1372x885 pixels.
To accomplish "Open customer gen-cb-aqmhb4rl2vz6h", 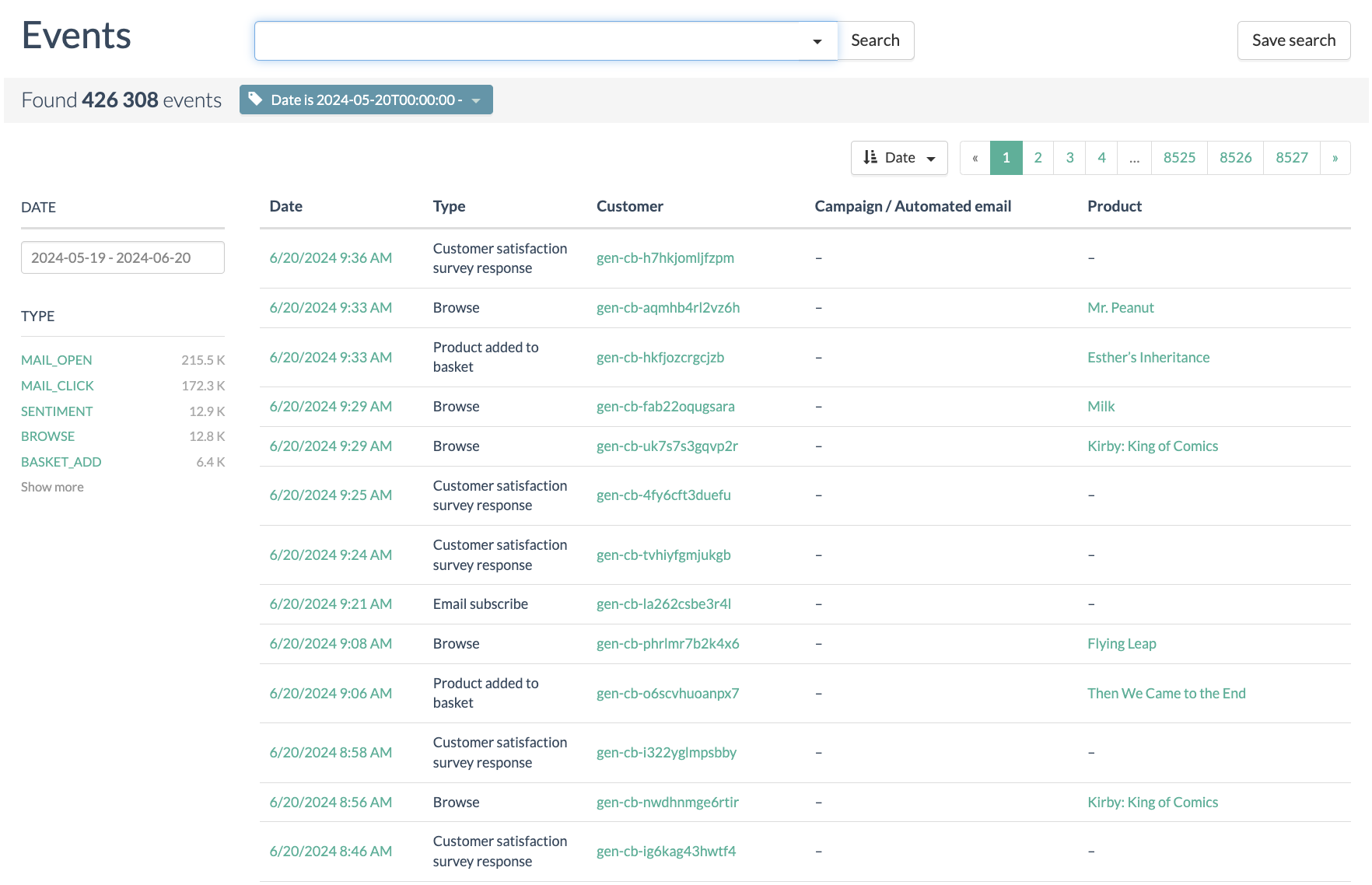I will click(x=668, y=308).
